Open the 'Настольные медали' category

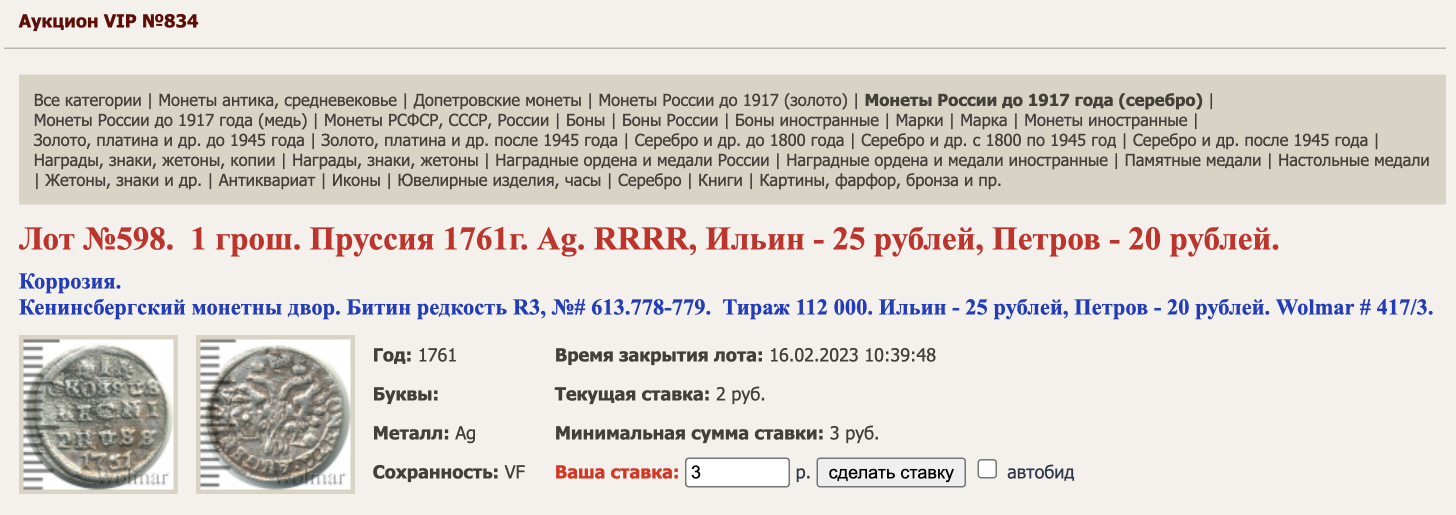click(1354, 160)
